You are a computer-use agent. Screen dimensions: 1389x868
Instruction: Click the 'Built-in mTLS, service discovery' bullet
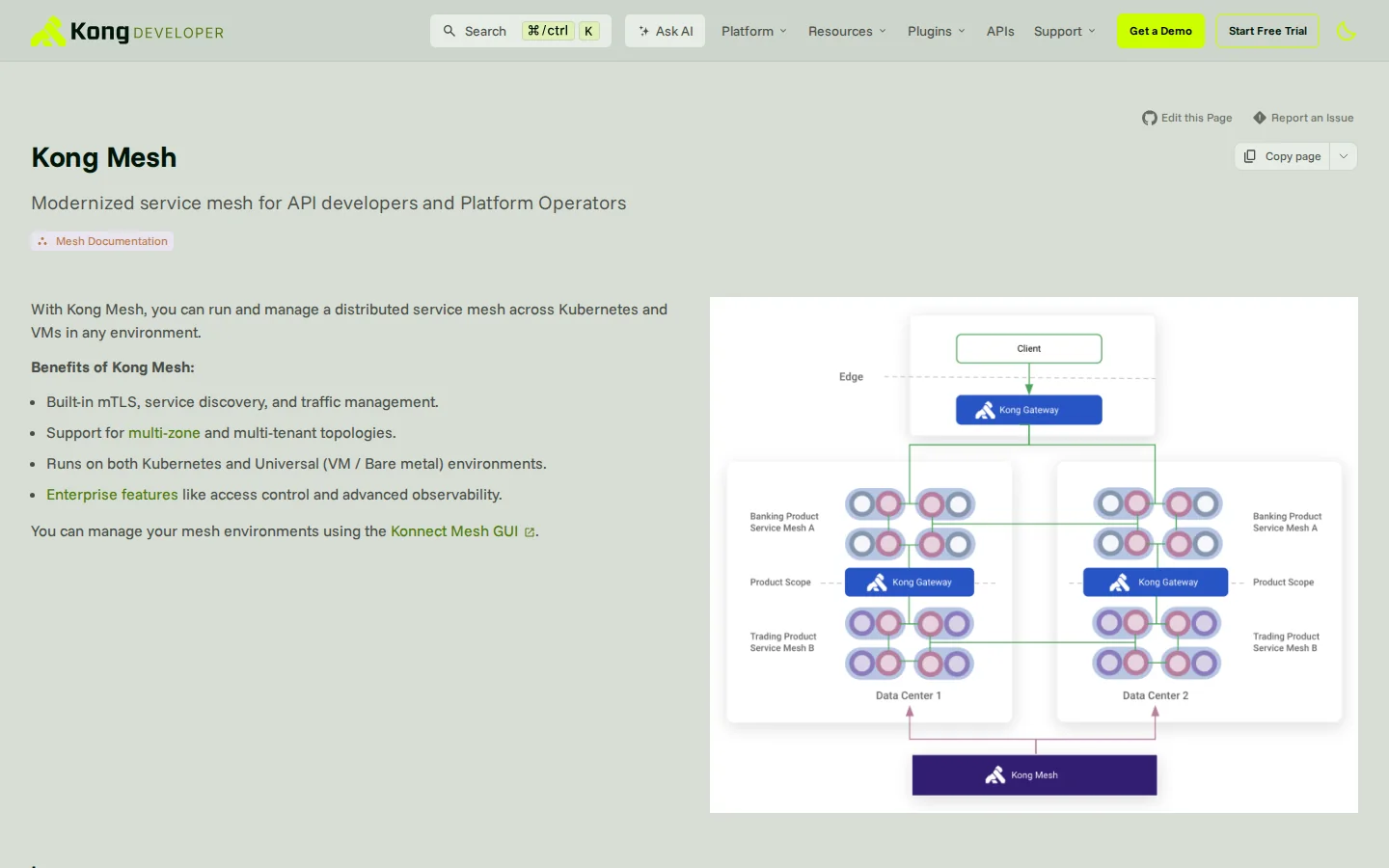pos(242,402)
